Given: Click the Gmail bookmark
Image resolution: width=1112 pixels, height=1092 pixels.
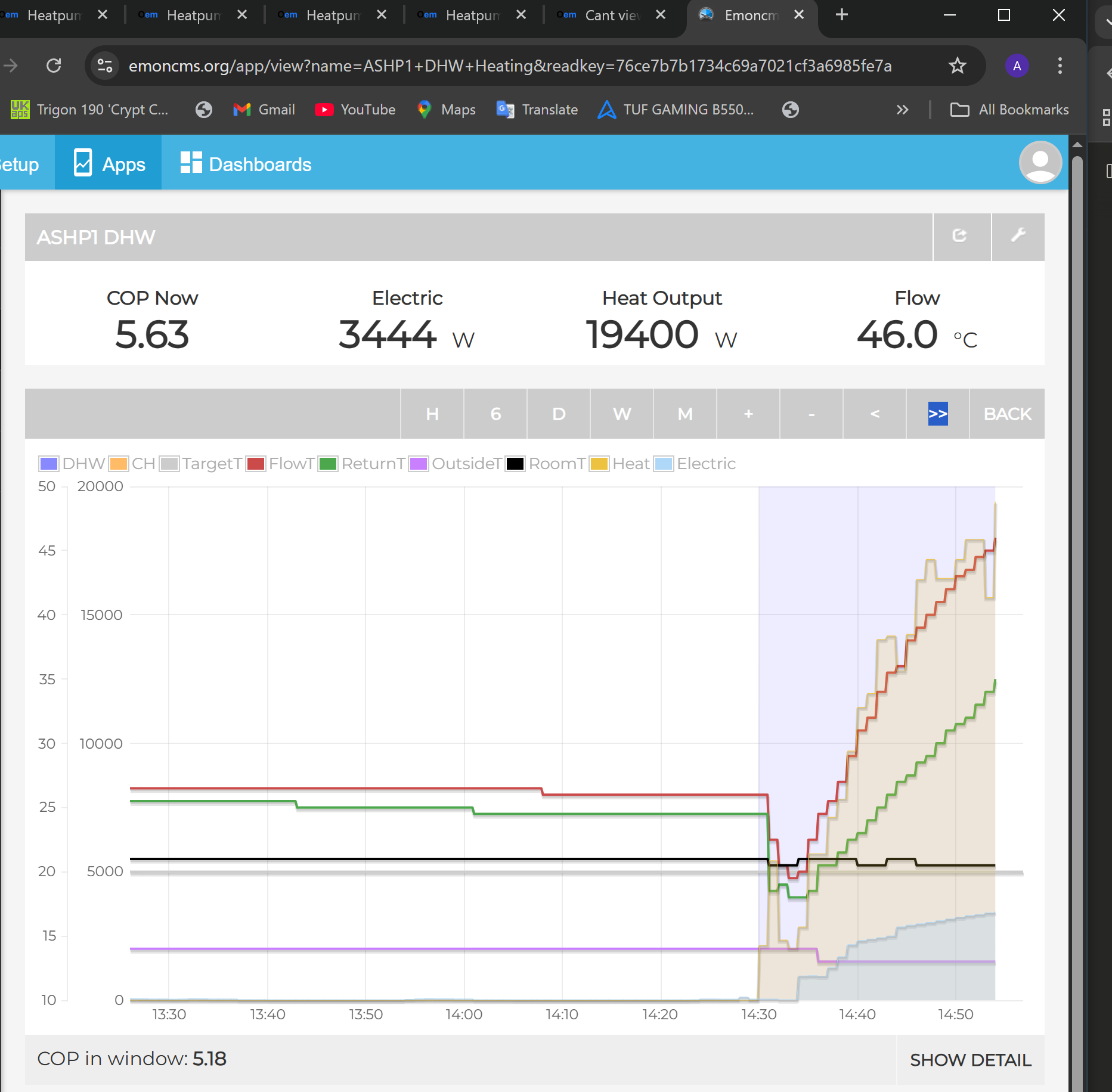Looking at the screenshot, I should (x=264, y=110).
